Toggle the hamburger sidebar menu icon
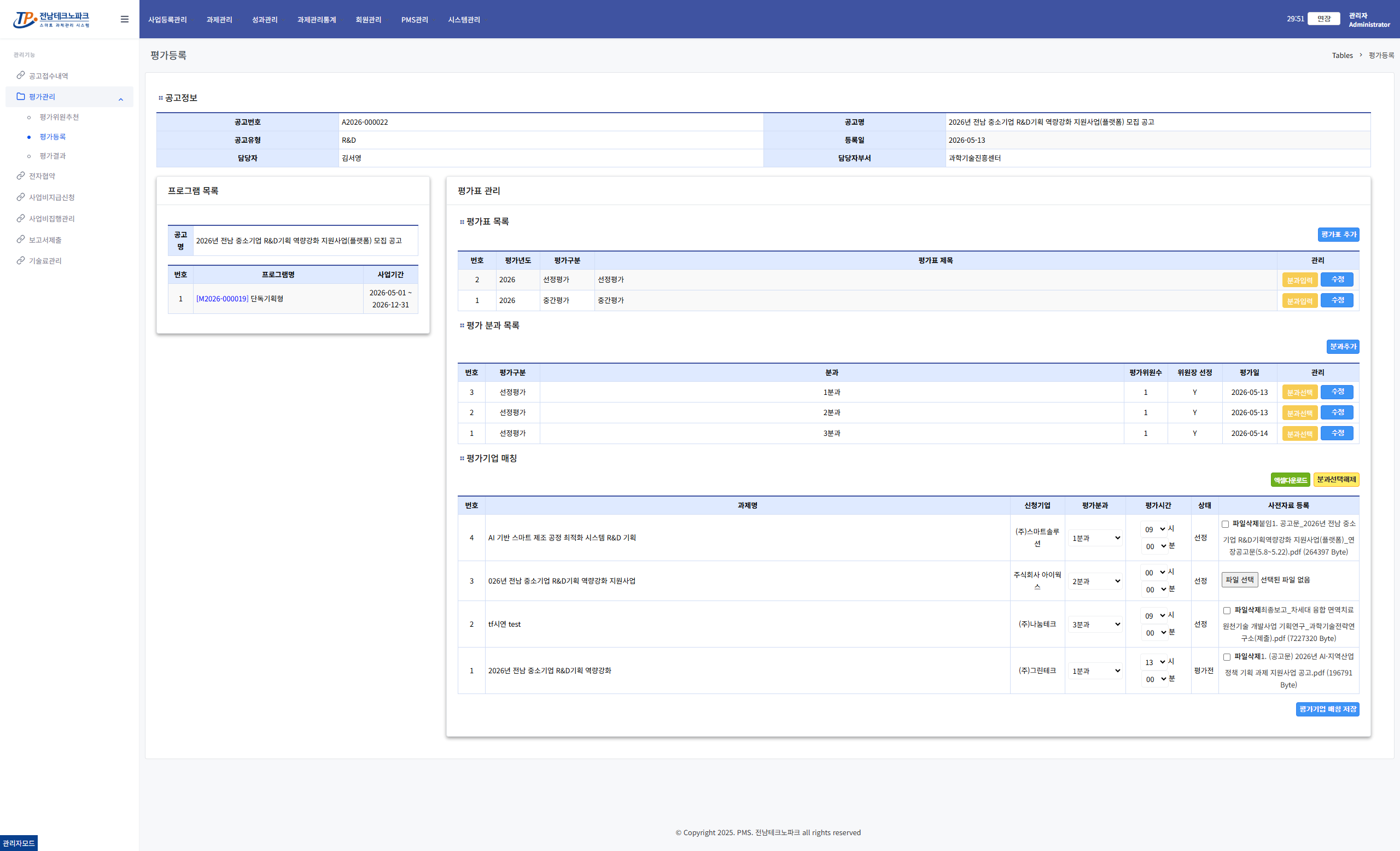The width and height of the screenshot is (1400, 851). [125, 19]
